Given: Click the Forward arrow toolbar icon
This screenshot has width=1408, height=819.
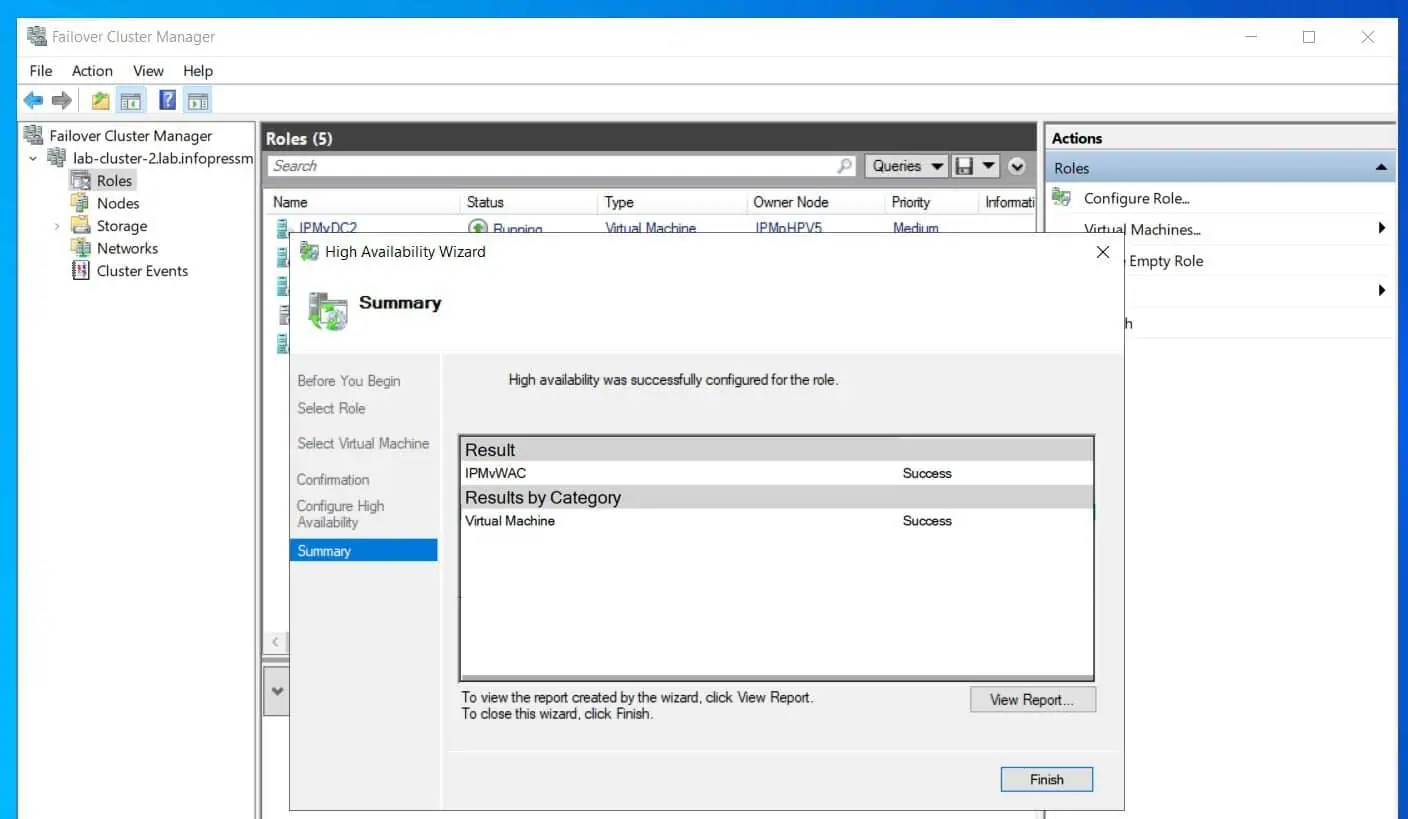Looking at the screenshot, I should click(62, 100).
